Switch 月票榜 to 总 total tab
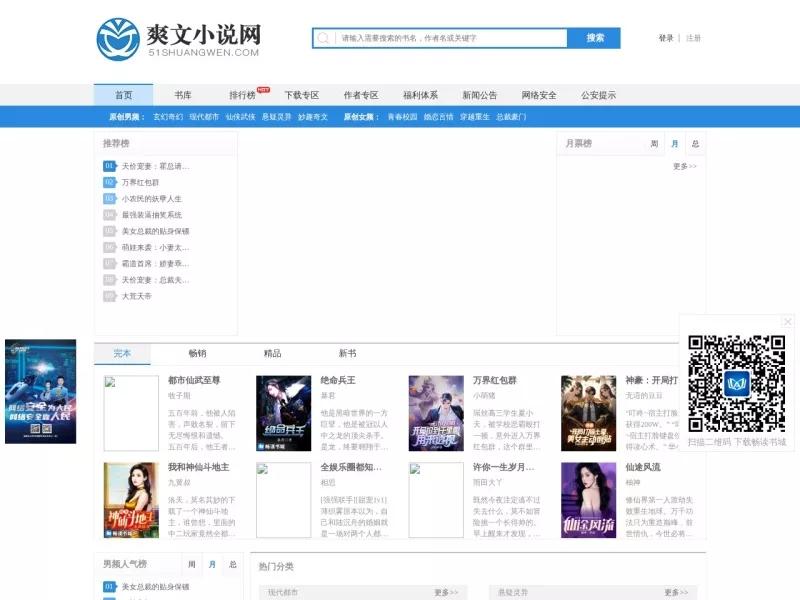The image size is (800, 600). tap(695, 144)
